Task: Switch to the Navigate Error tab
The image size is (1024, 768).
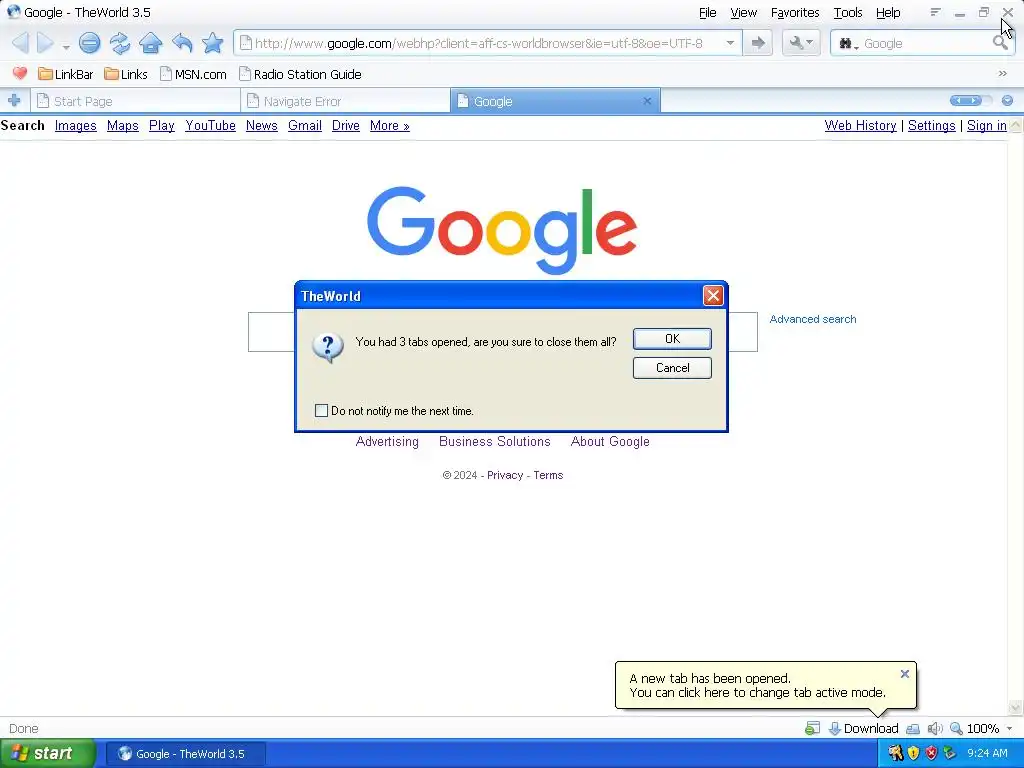Action: (345, 101)
